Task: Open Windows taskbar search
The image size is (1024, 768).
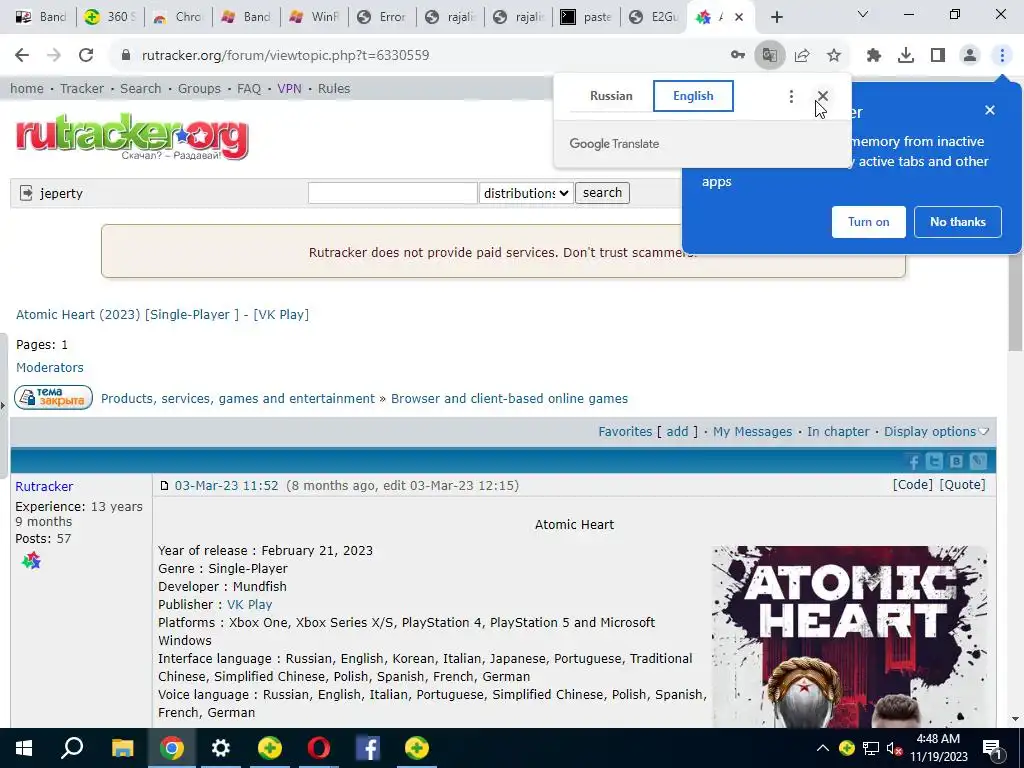Action: 72,748
